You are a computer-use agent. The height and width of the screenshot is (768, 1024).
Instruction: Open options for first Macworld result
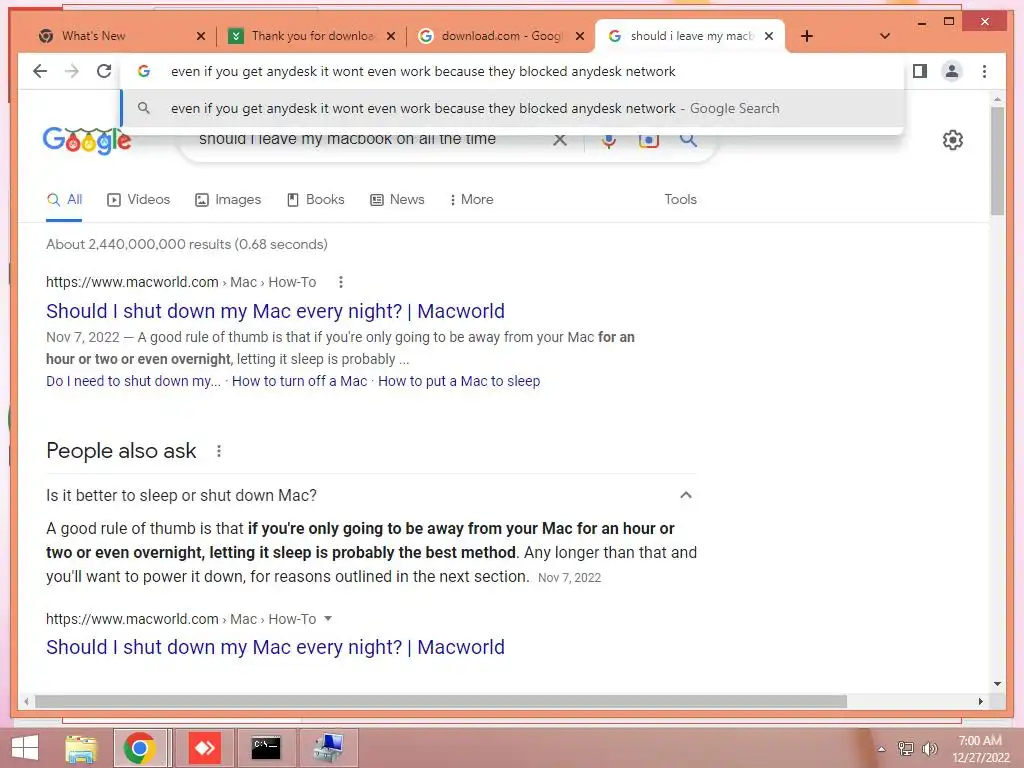point(341,282)
